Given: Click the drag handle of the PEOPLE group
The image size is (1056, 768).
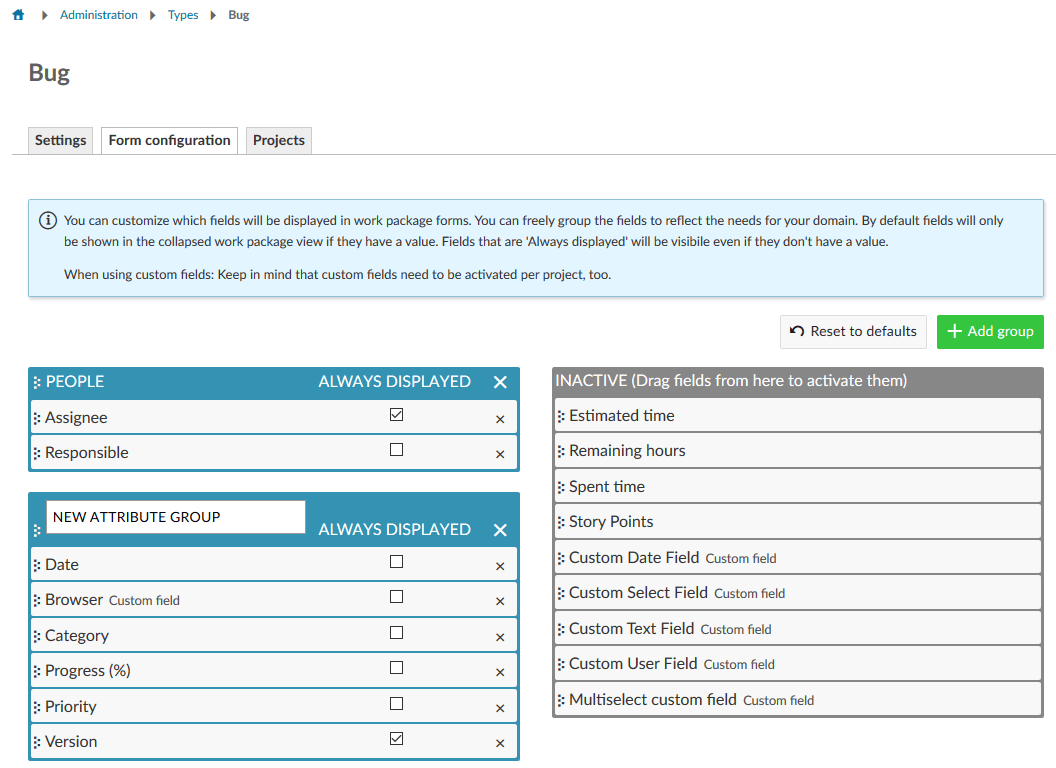Looking at the screenshot, I should [37, 381].
